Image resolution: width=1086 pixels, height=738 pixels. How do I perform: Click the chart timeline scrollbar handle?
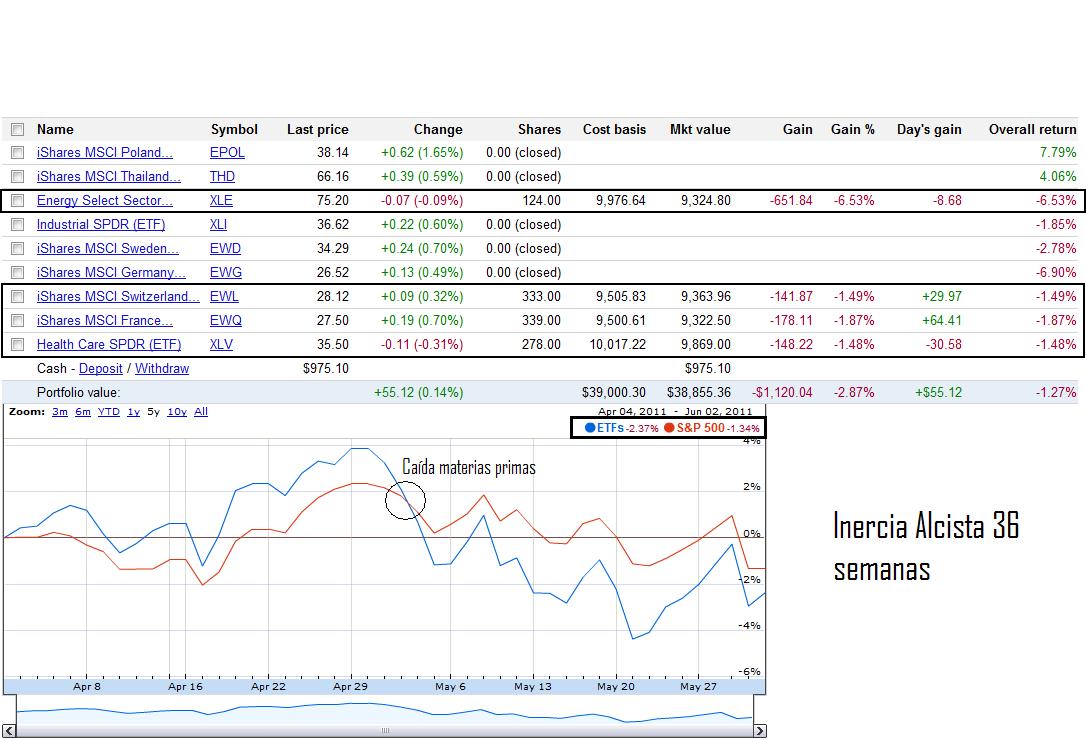384,730
